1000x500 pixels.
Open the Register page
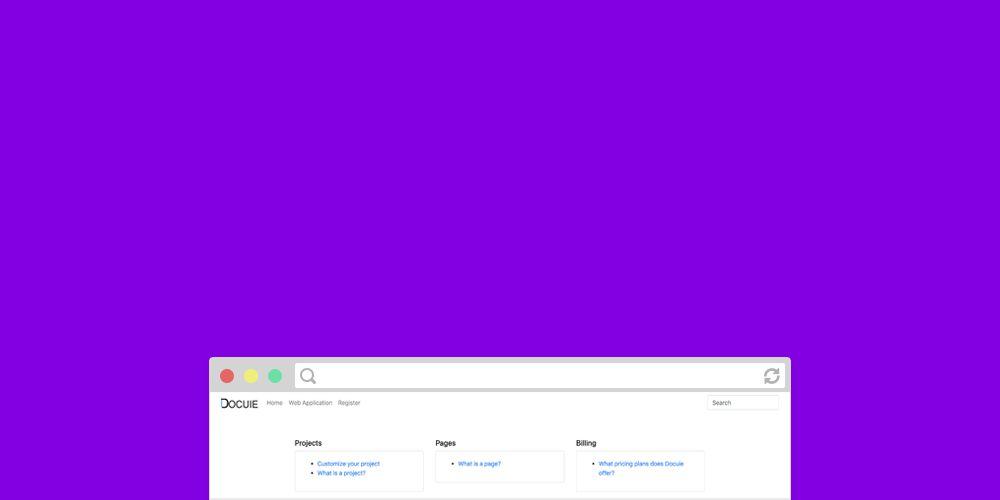pos(349,403)
